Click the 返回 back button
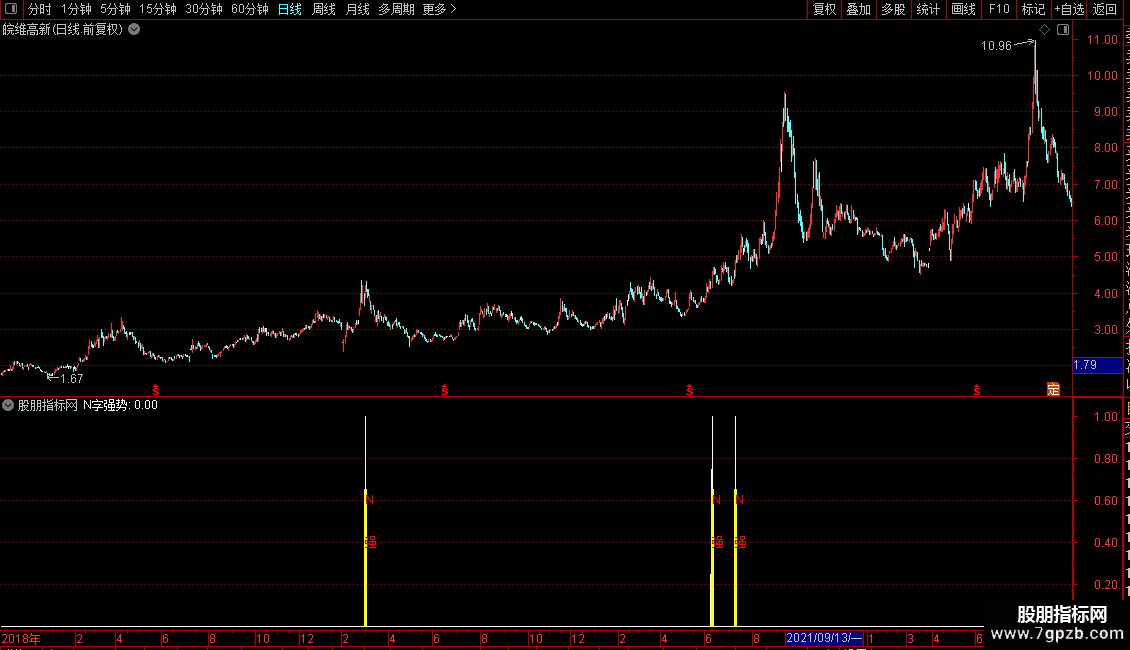 click(x=1105, y=9)
